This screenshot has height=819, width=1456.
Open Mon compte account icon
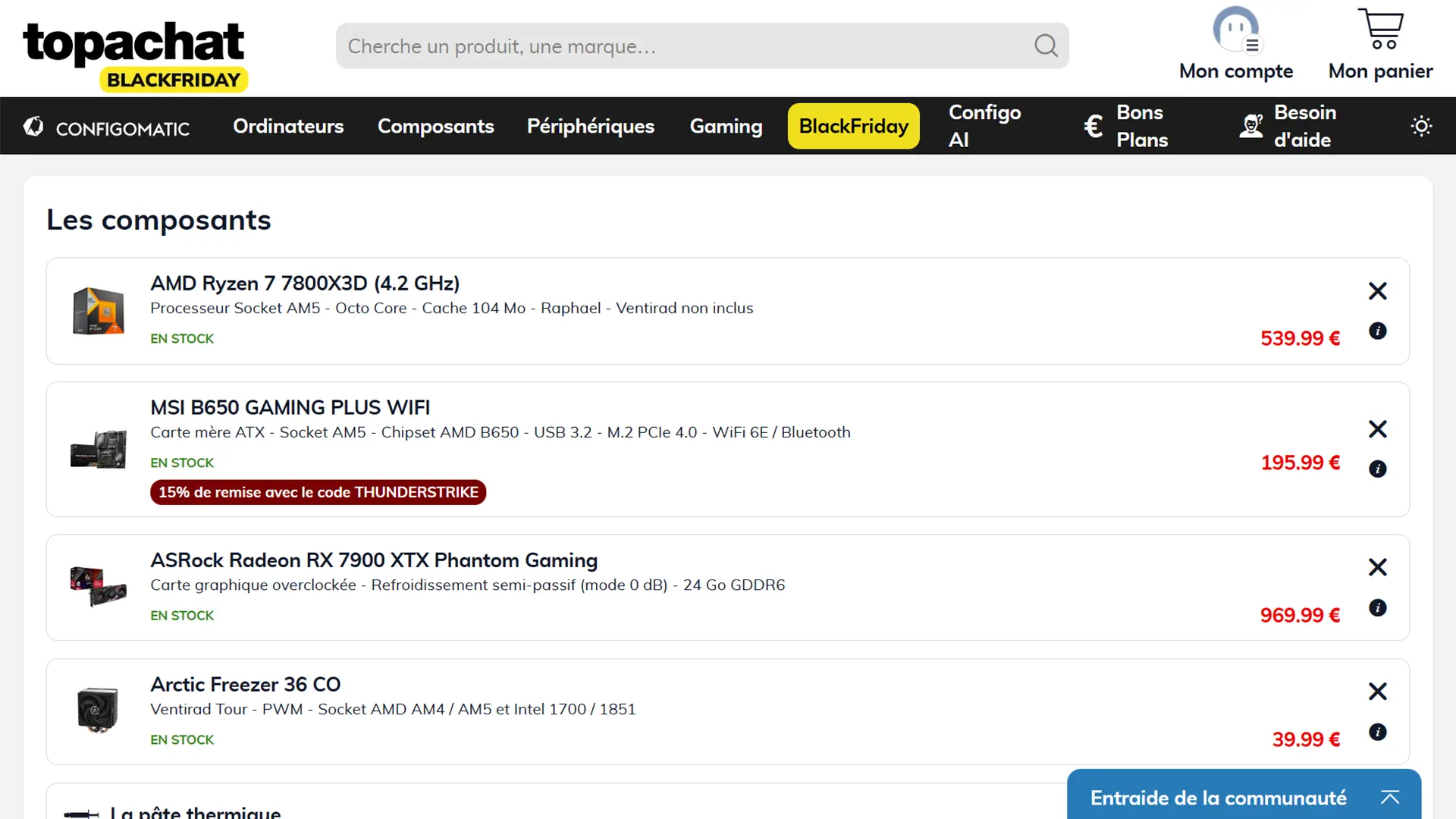[1236, 30]
